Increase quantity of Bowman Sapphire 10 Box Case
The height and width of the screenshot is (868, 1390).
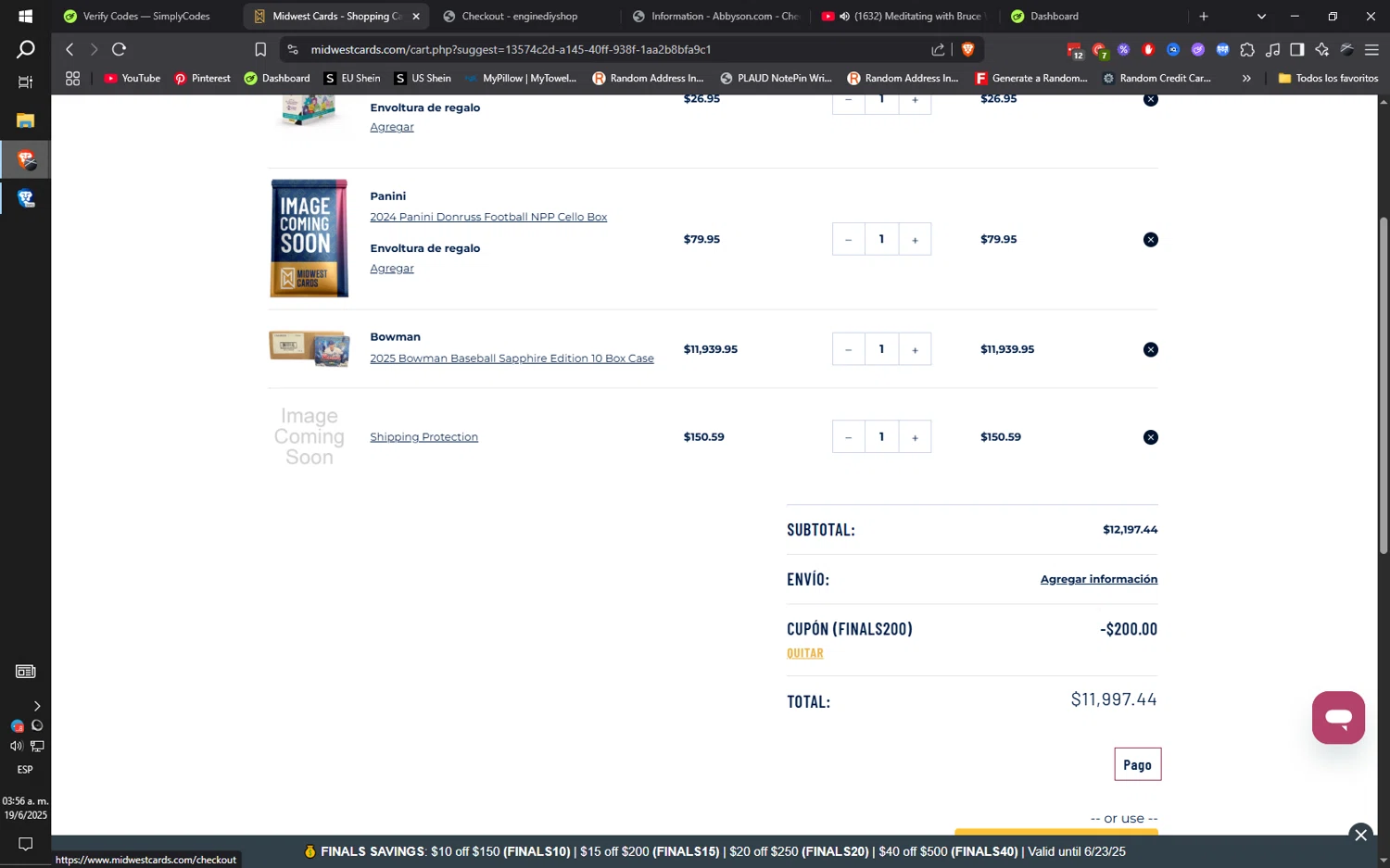[915, 349]
